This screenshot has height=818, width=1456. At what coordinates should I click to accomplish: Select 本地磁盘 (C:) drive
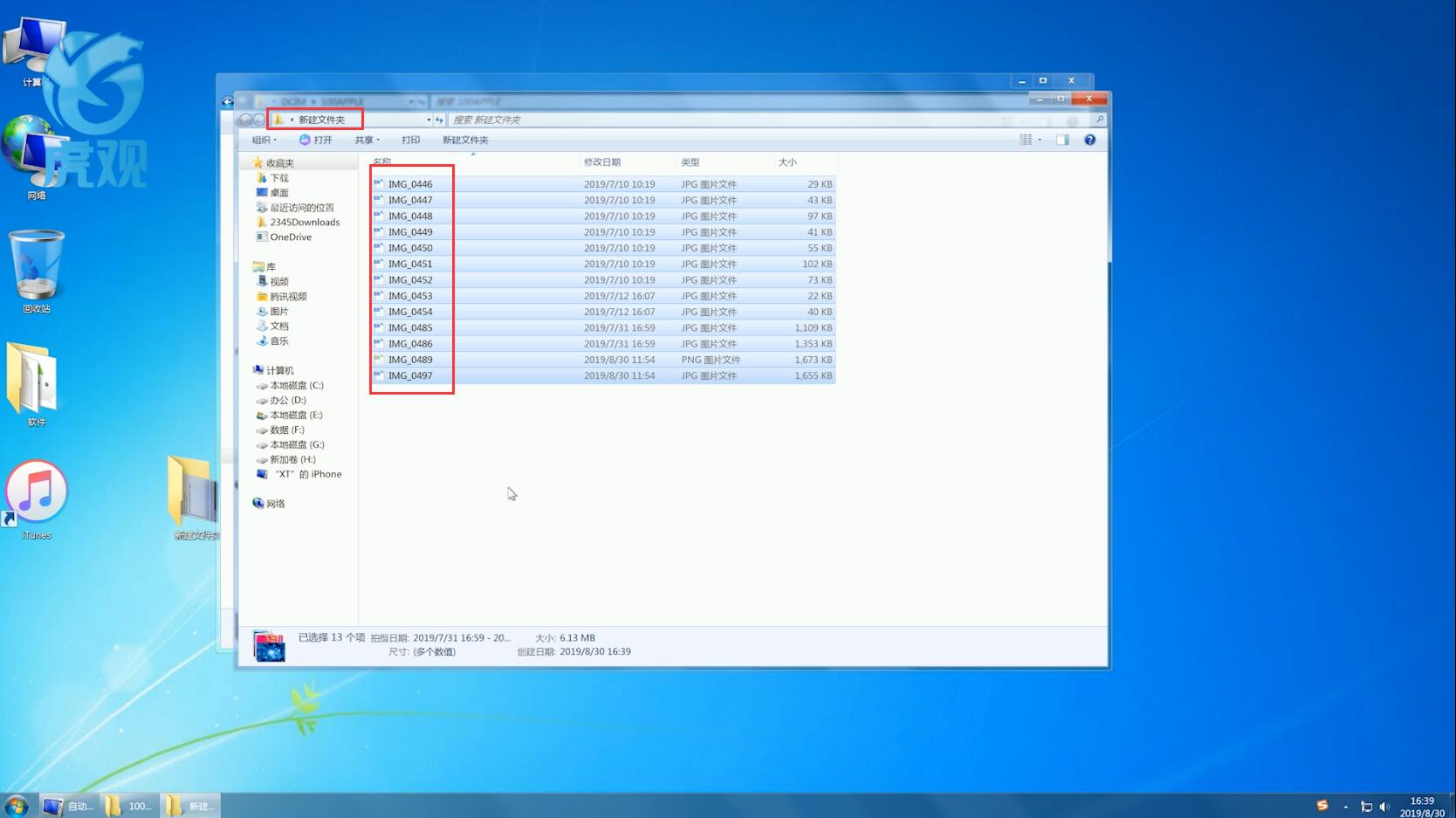click(297, 386)
